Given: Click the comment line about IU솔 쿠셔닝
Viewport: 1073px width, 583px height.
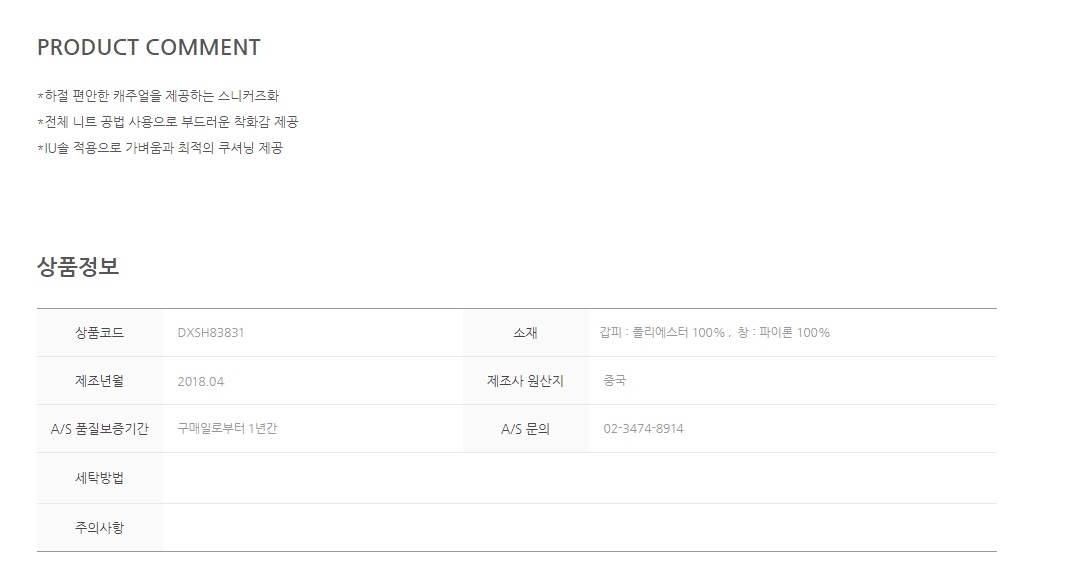Looking at the screenshot, I should point(161,148).
